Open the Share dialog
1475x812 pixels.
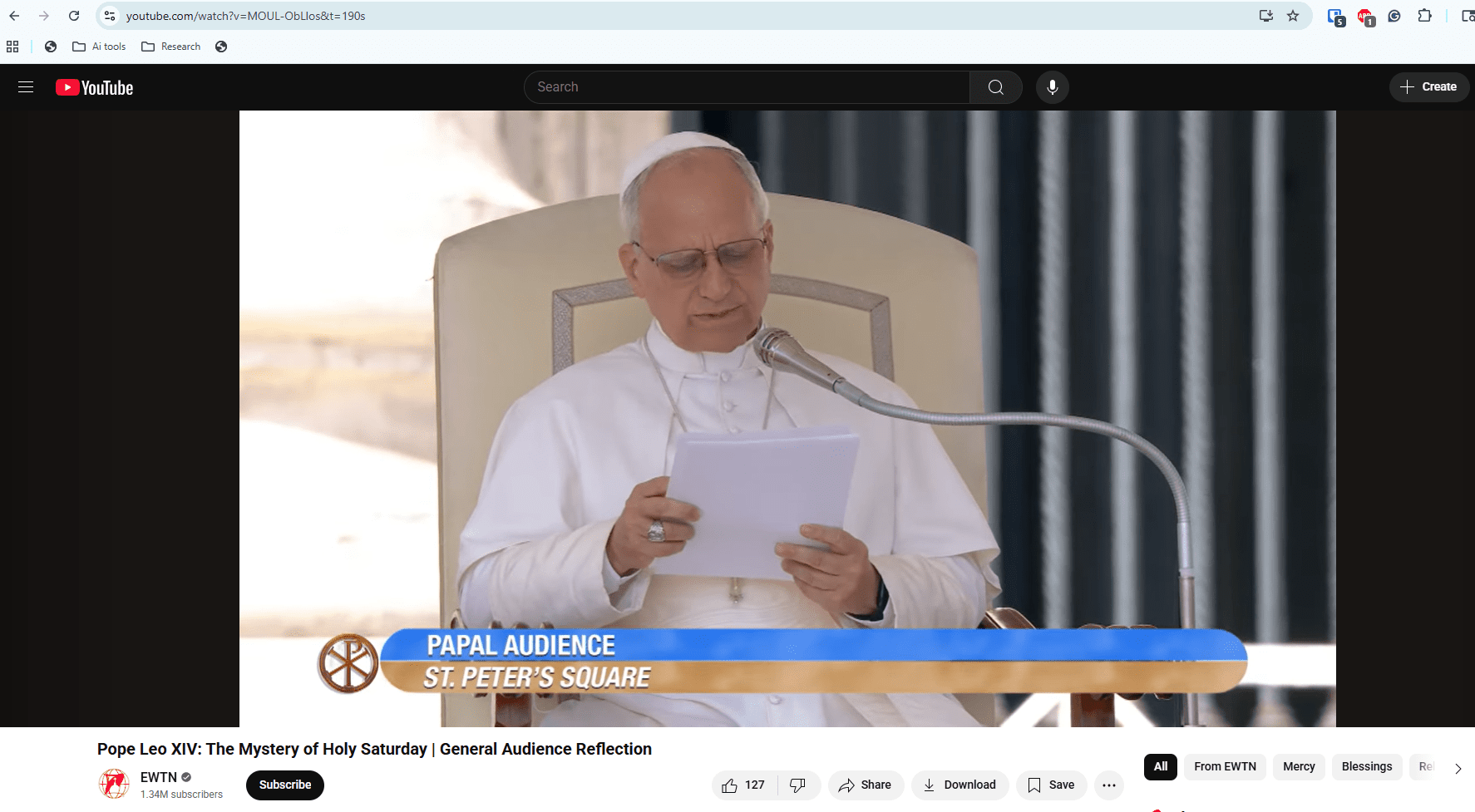865,785
